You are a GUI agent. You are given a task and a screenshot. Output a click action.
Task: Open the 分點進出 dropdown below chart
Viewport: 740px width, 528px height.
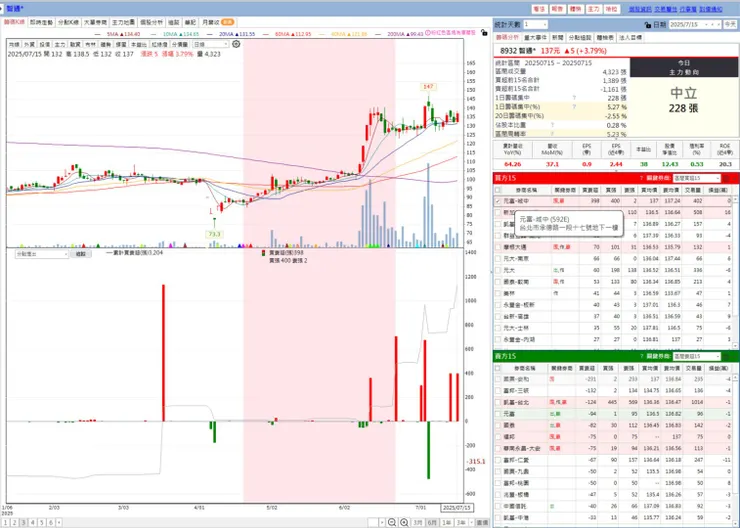pos(42,254)
